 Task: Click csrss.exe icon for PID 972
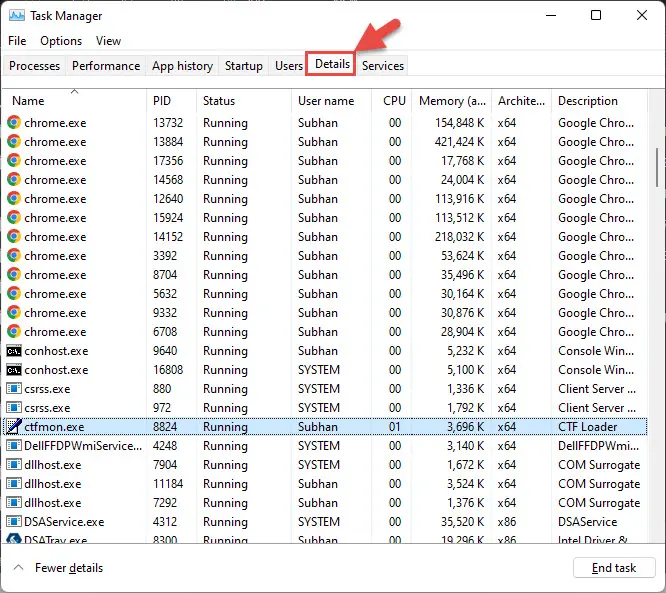[x=14, y=408]
